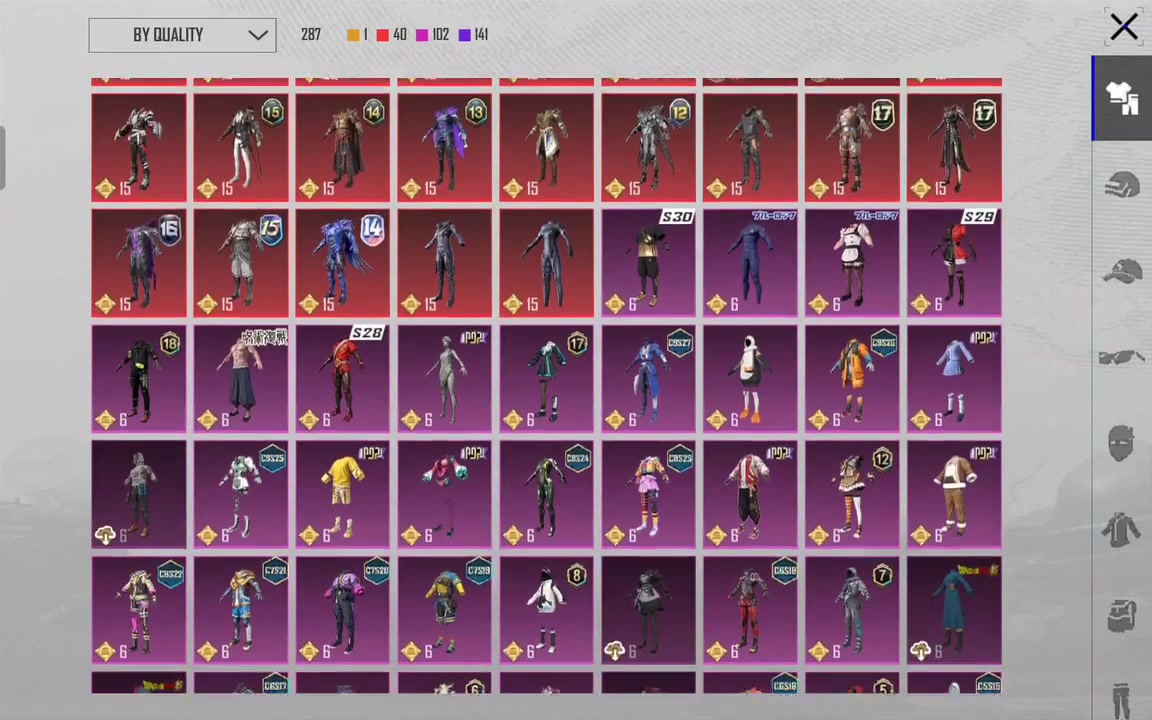1152x720 pixels.
Task: Select the C7S19 yellow and blue outfit
Action: tap(444, 610)
